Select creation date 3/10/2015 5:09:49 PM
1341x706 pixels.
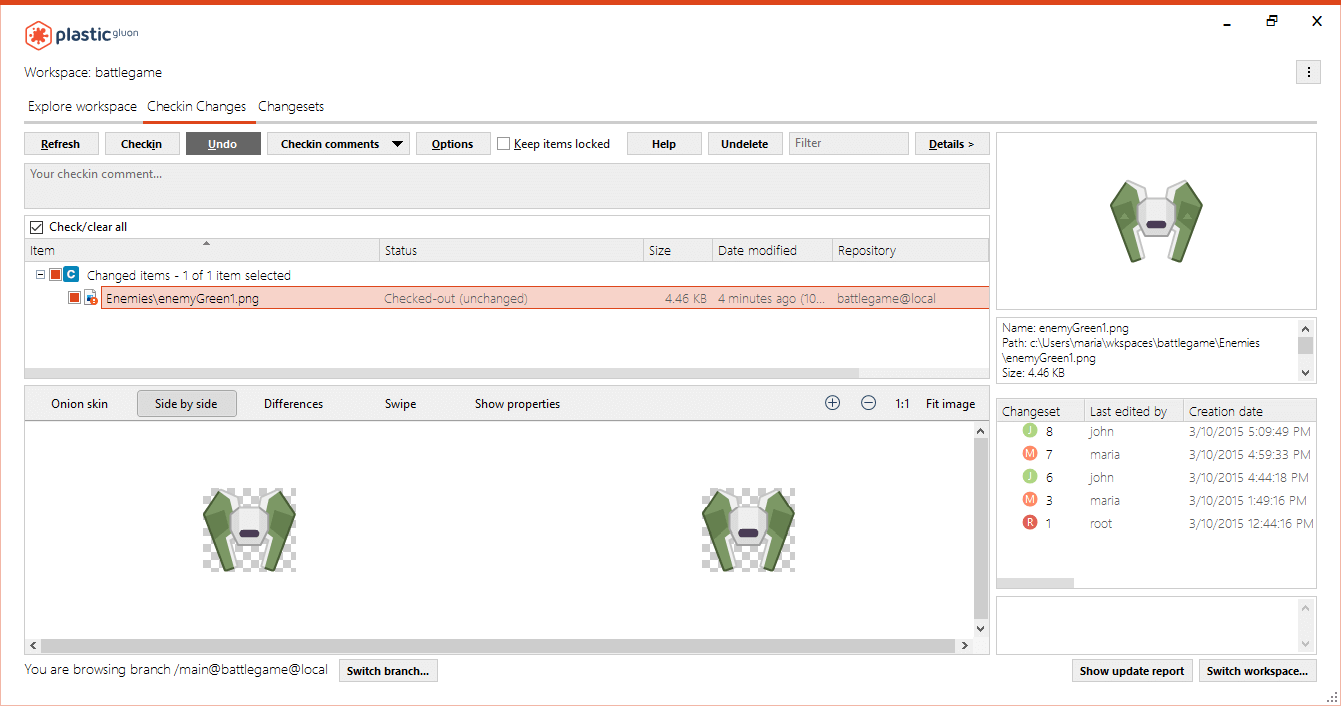tap(1249, 431)
